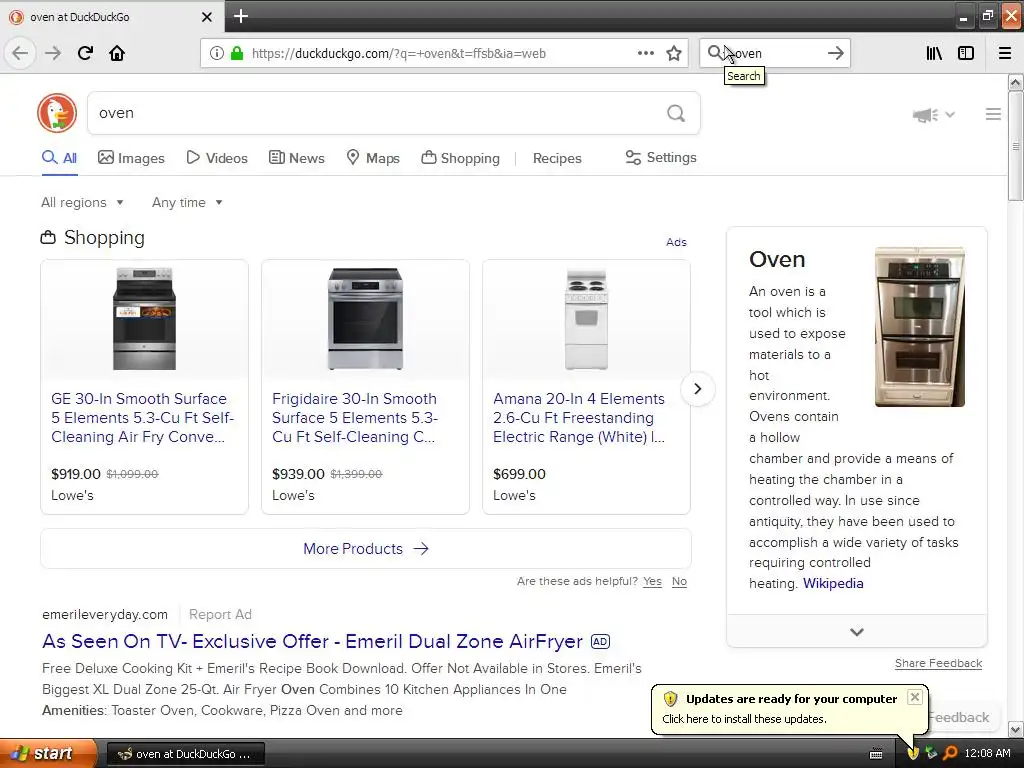Run search with toolbar search-box arrow
1024x768 pixels.
[x=835, y=53]
